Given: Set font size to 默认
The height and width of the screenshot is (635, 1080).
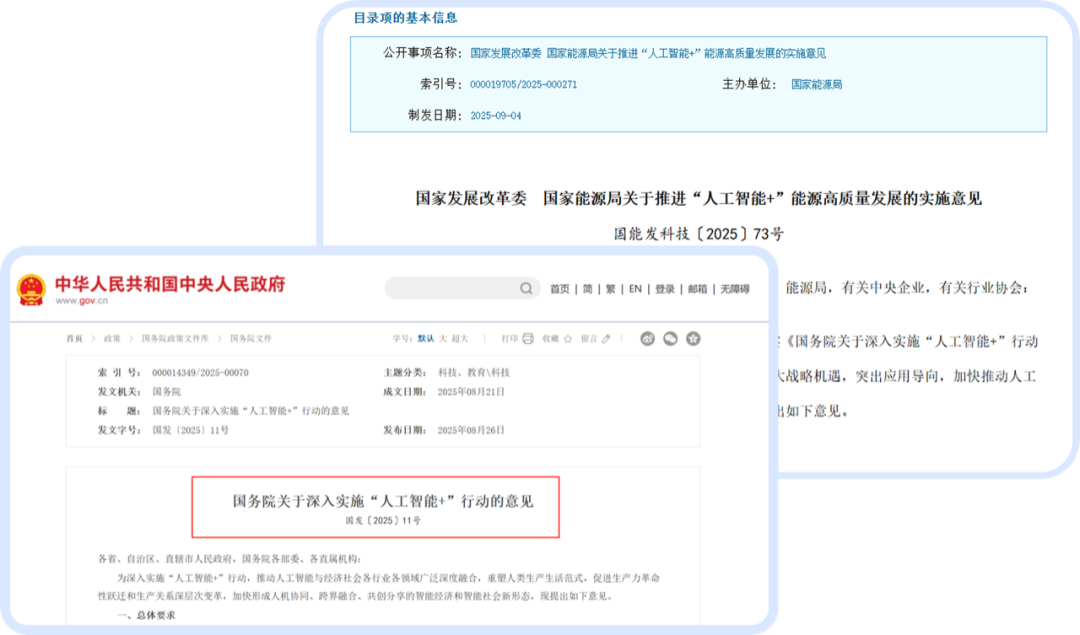Looking at the screenshot, I should [x=426, y=339].
